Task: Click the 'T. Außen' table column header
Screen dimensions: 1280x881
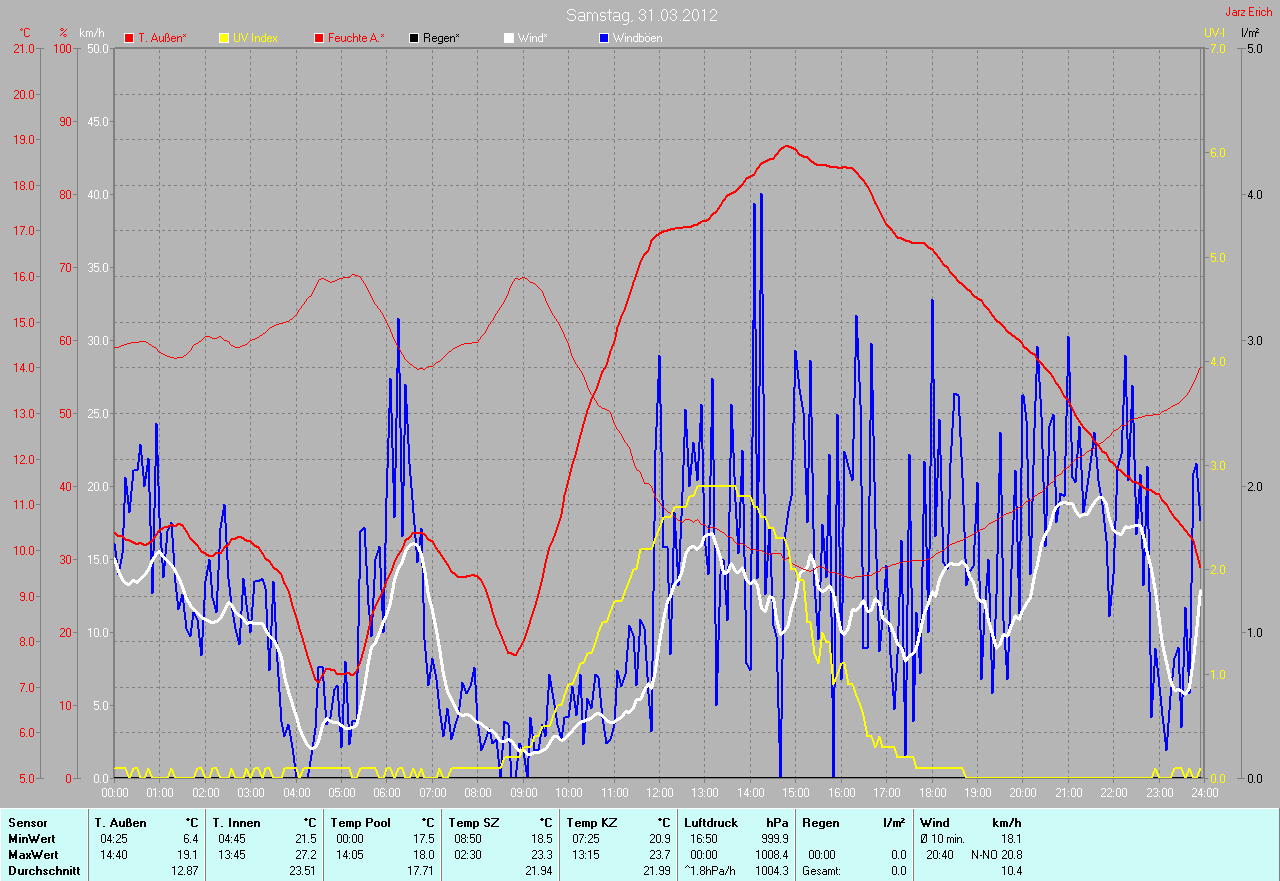Action: pyautogui.click(x=120, y=823)
